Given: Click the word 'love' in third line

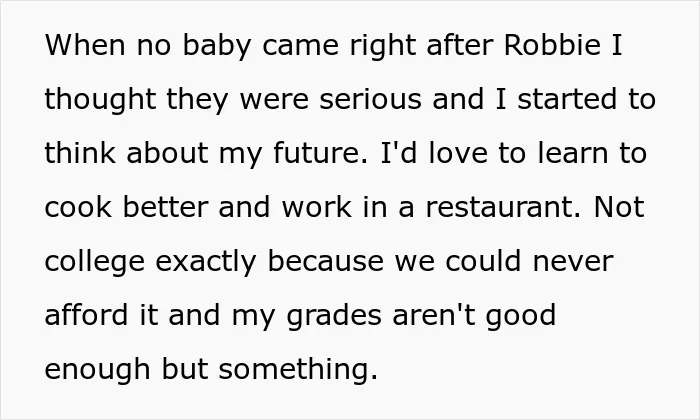Looking at the screenshot, I should pyautogui.click(x=458, y=153).
